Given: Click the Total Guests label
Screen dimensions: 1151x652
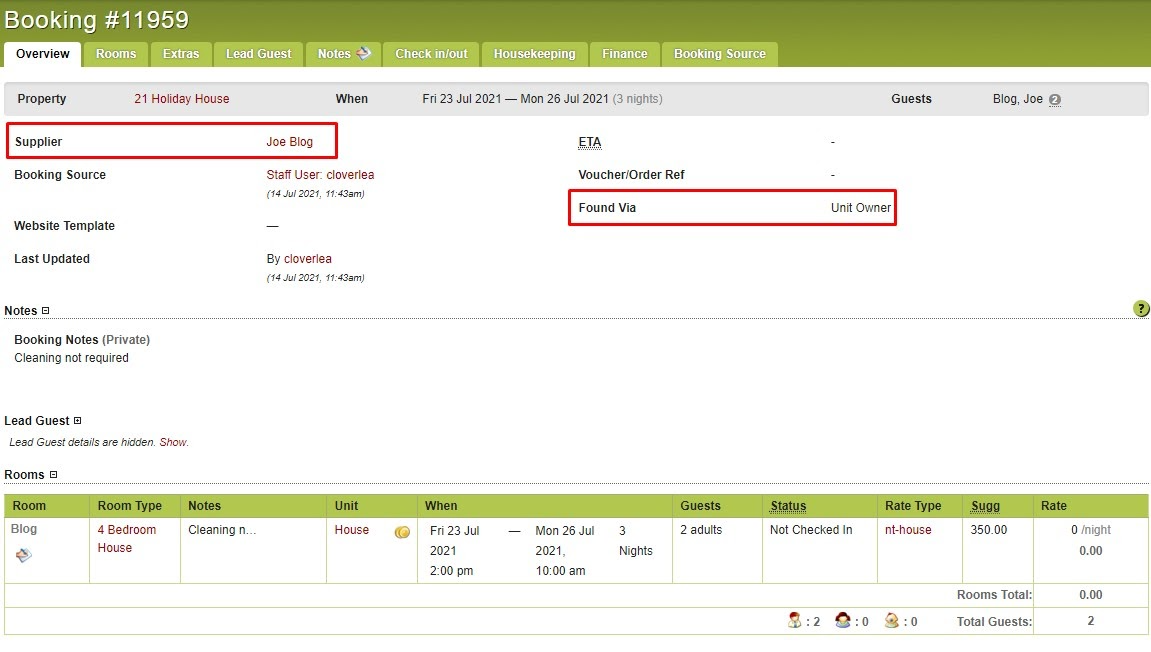Looking at the screenshot, I should pos(994,621).
